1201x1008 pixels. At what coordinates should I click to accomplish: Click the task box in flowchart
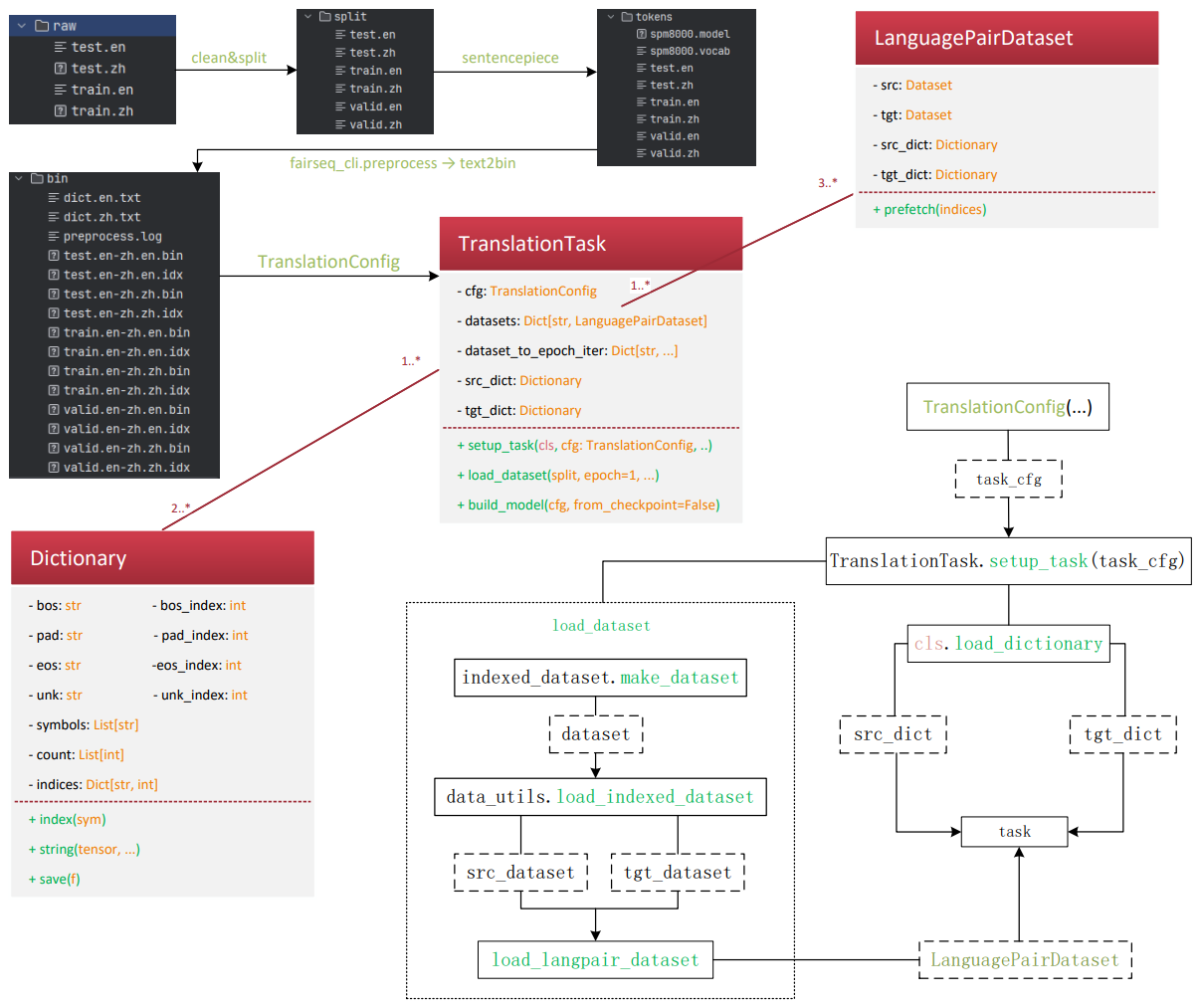(x=1014, y=831)
